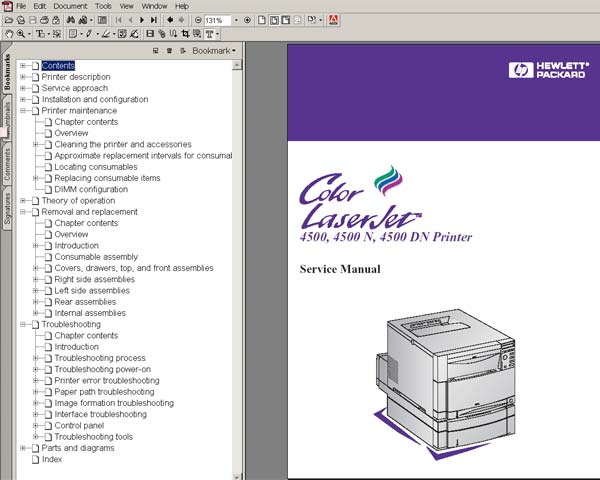Viewport: 600px width, 480px height.
Task: Collapse the Troubleshooting bookmark
Action: (x=23, y=324)
